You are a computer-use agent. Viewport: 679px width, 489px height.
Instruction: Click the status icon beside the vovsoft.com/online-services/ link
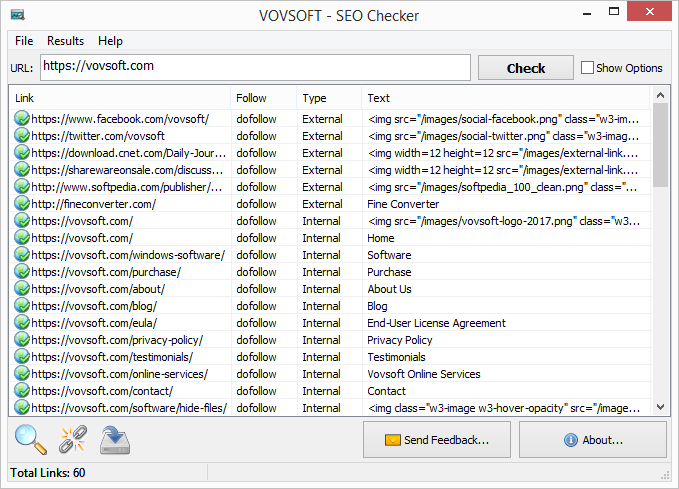pos(22,373)
